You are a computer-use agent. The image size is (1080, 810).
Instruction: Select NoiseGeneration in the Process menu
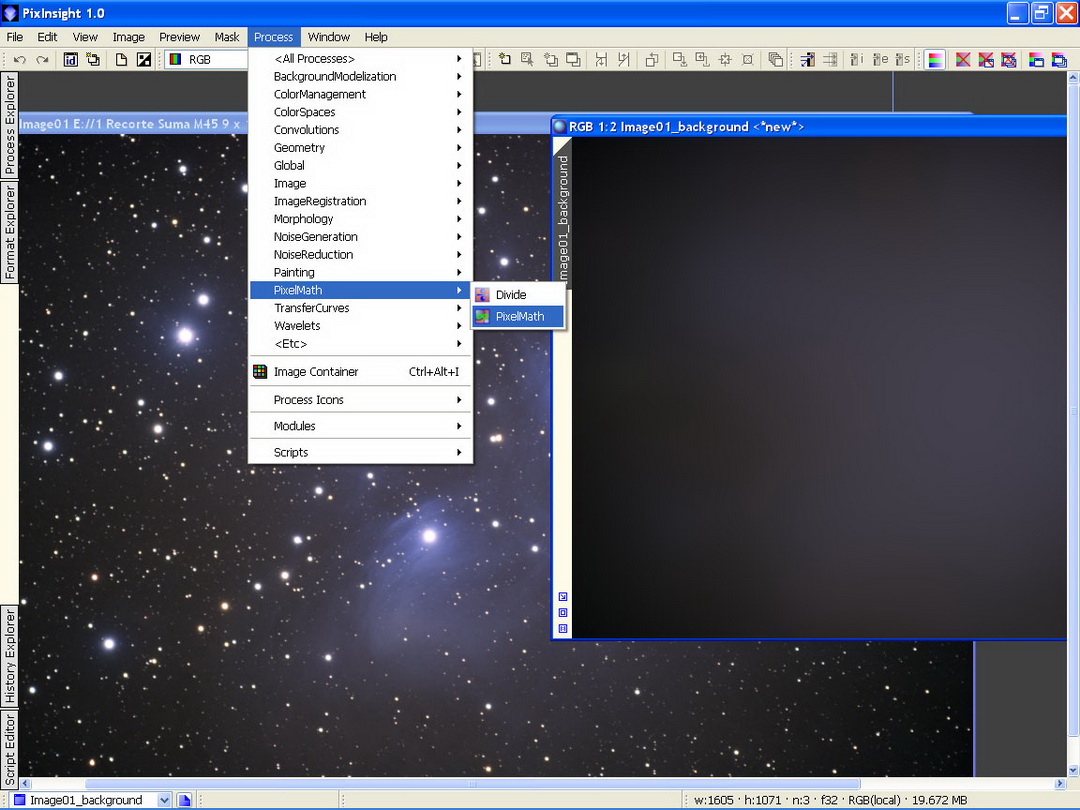[361, 237]
